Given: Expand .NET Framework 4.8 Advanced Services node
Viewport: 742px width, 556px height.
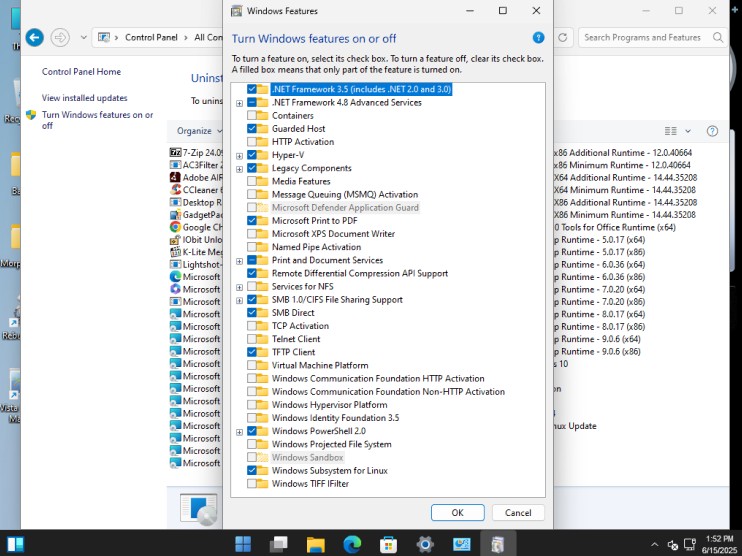Looking at the screenshot, I should (239, 103).
